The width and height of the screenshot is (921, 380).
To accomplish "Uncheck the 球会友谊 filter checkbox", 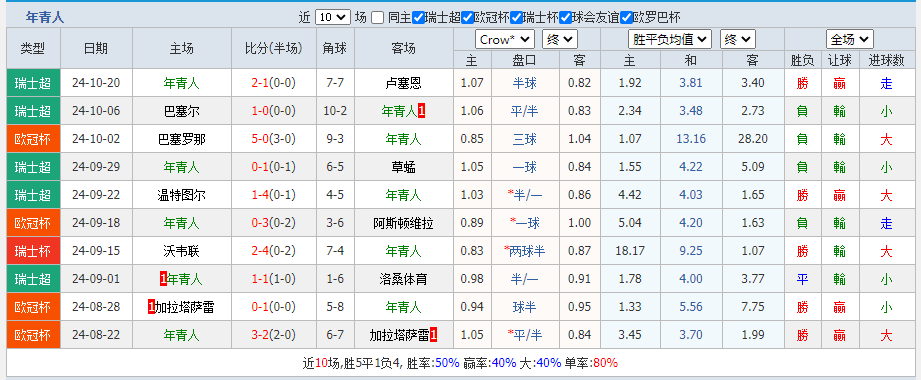I will coord(566,18).
